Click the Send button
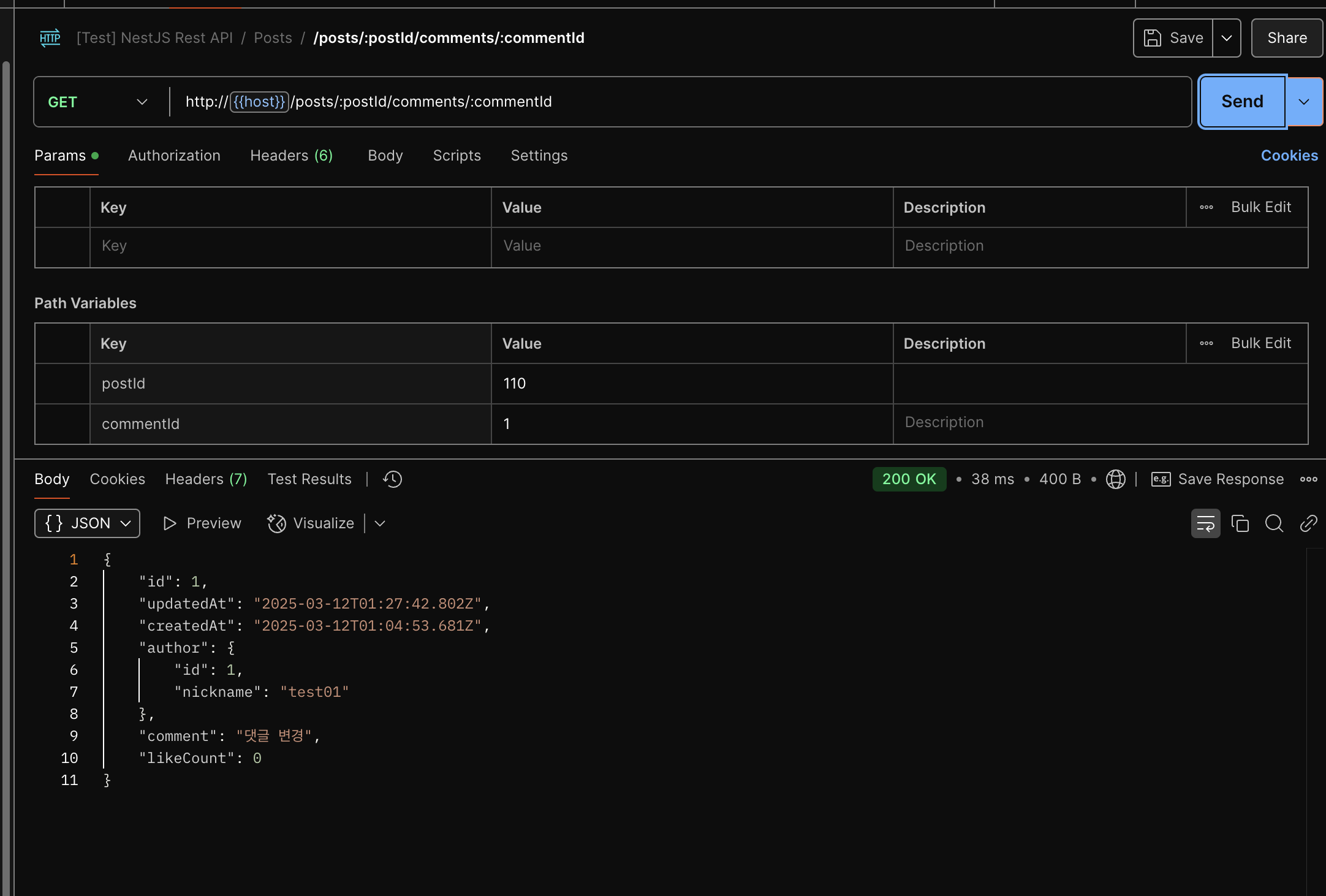This screenshot has height=896, width=1326. (1242, 102)
